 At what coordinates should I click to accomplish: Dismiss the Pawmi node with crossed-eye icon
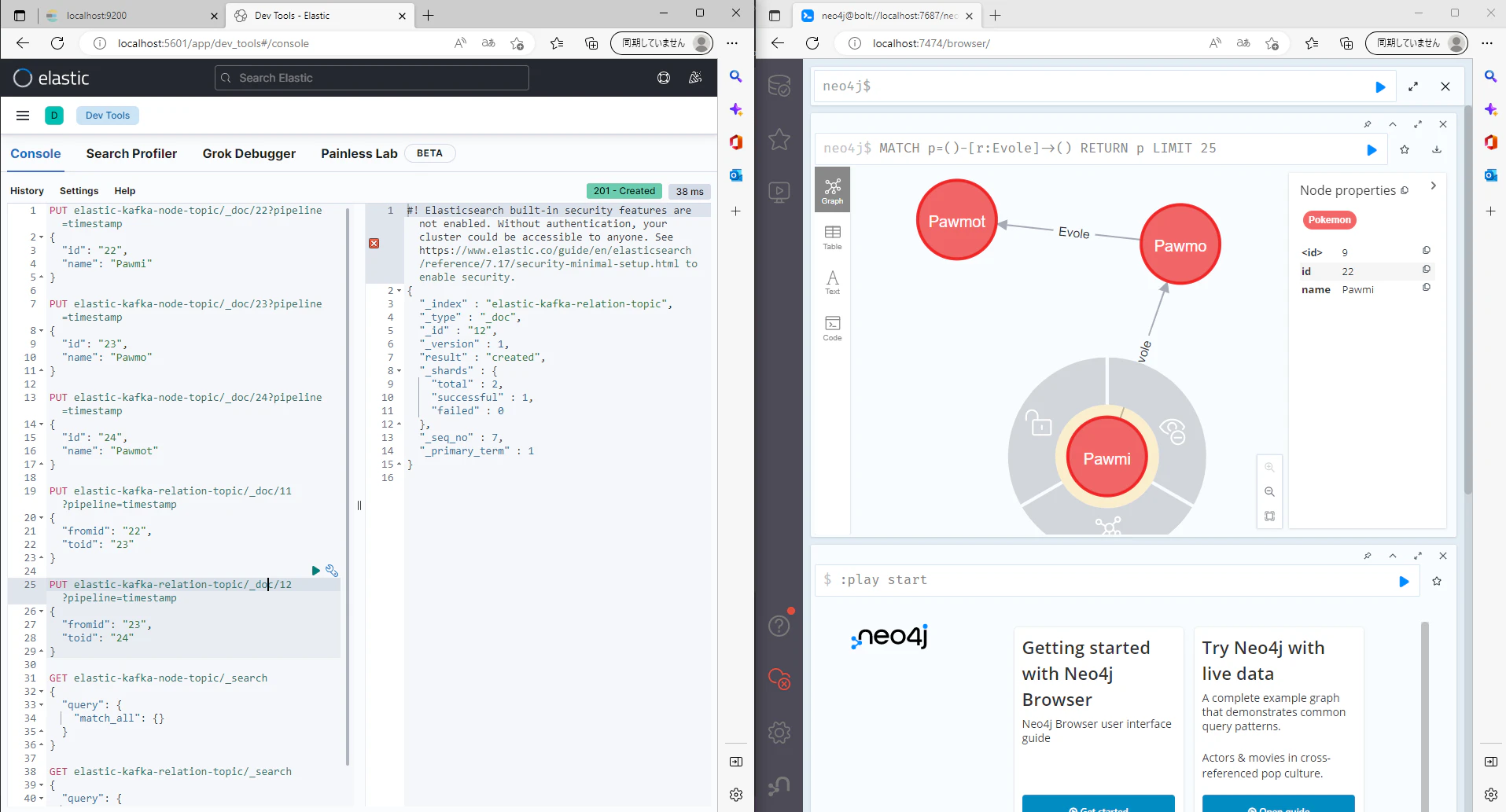tap(1173, 431)
